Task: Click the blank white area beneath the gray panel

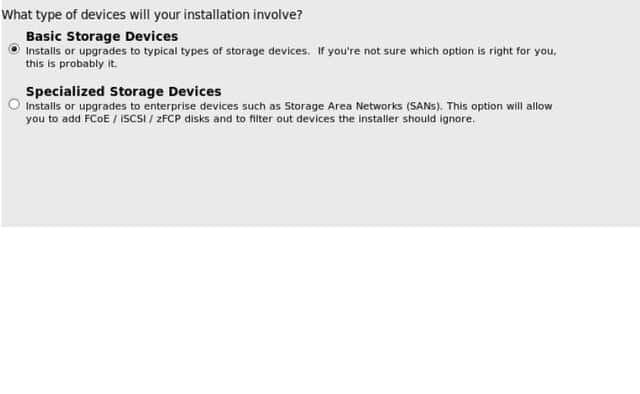Action: (320, 310)
